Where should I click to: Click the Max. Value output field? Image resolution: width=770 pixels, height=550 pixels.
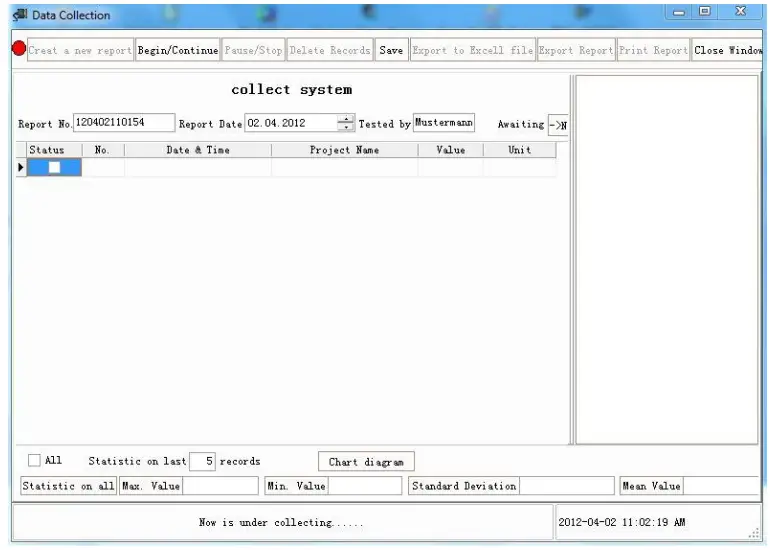tap(220, 486)
